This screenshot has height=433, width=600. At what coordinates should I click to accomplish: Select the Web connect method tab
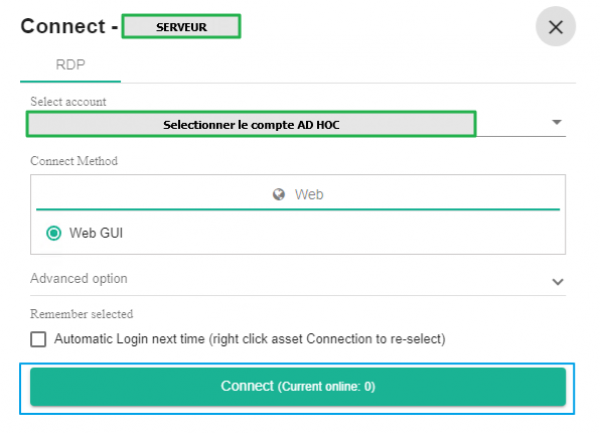coord(298,195)
